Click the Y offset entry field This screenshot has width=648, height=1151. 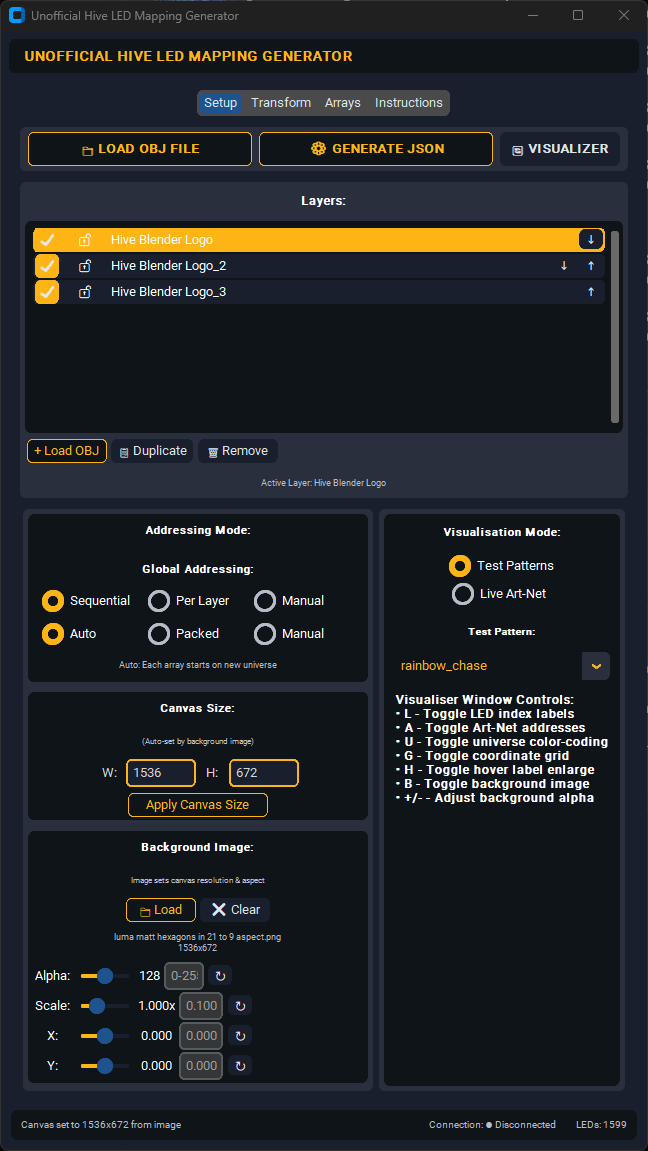coord(201,1066)
